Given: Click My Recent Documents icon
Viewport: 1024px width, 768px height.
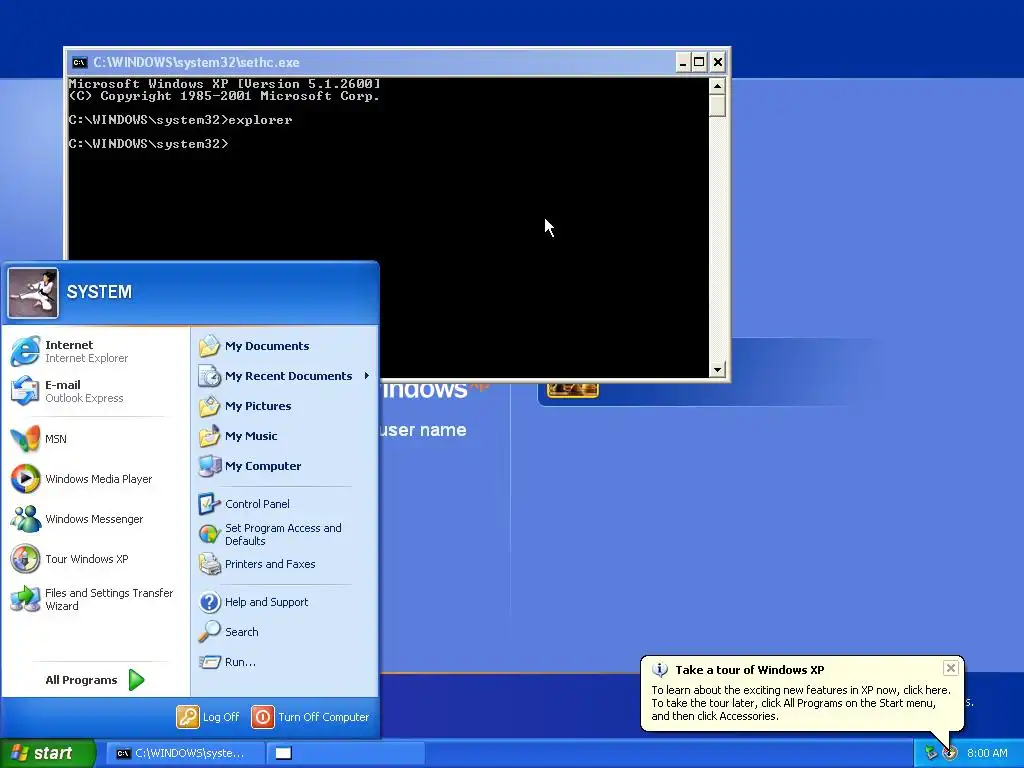Looking at the screenshot, I should pyautogui.click(x=210, y=376).
